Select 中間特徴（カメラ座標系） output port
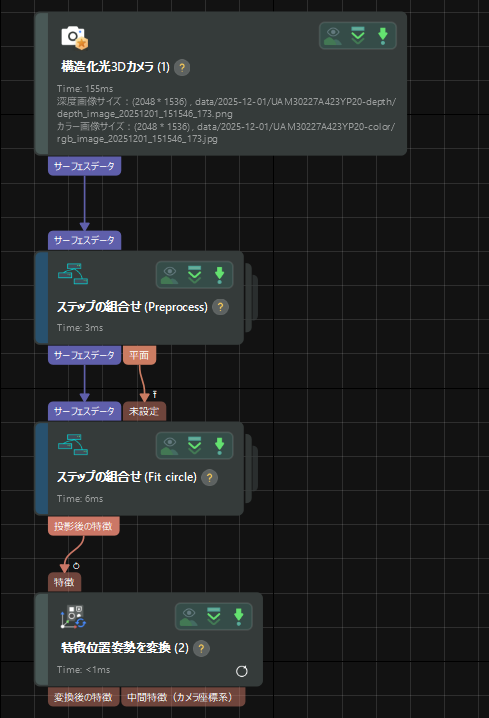The width and height of the screenshot is (489, 718). coord(183,697)
